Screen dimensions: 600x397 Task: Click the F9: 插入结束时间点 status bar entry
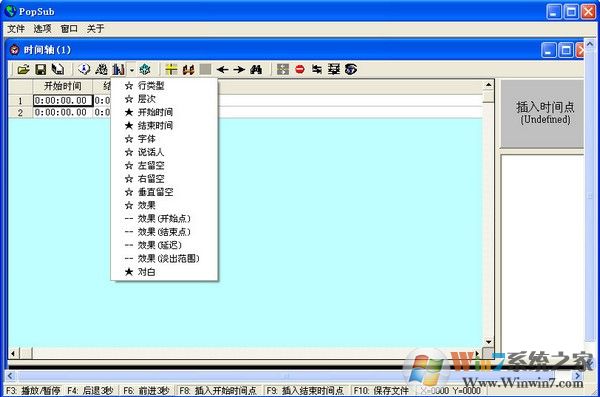305,390
